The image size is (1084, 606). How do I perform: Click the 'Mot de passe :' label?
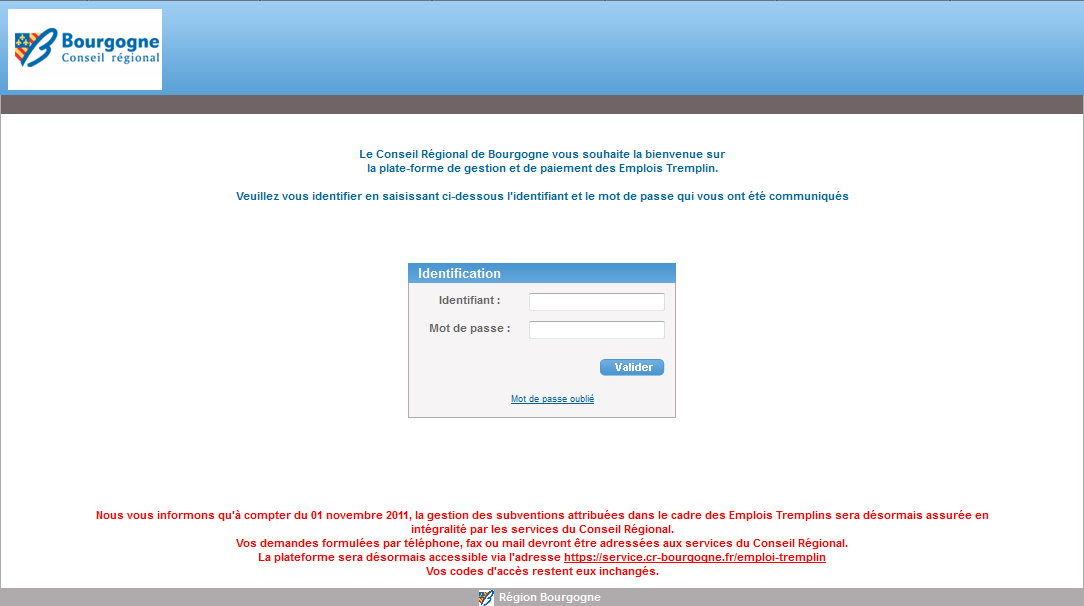pyautogui.click(x=469, y=329)
